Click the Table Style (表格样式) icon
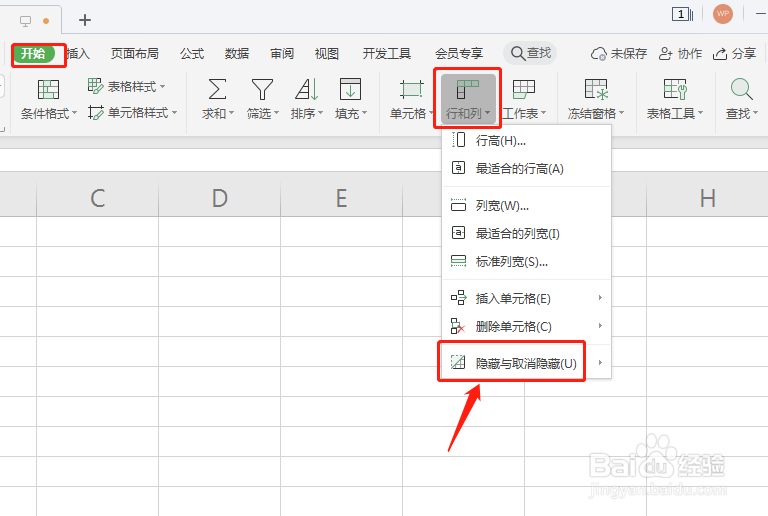Screen dimensions: 768x516 point(95,86)
